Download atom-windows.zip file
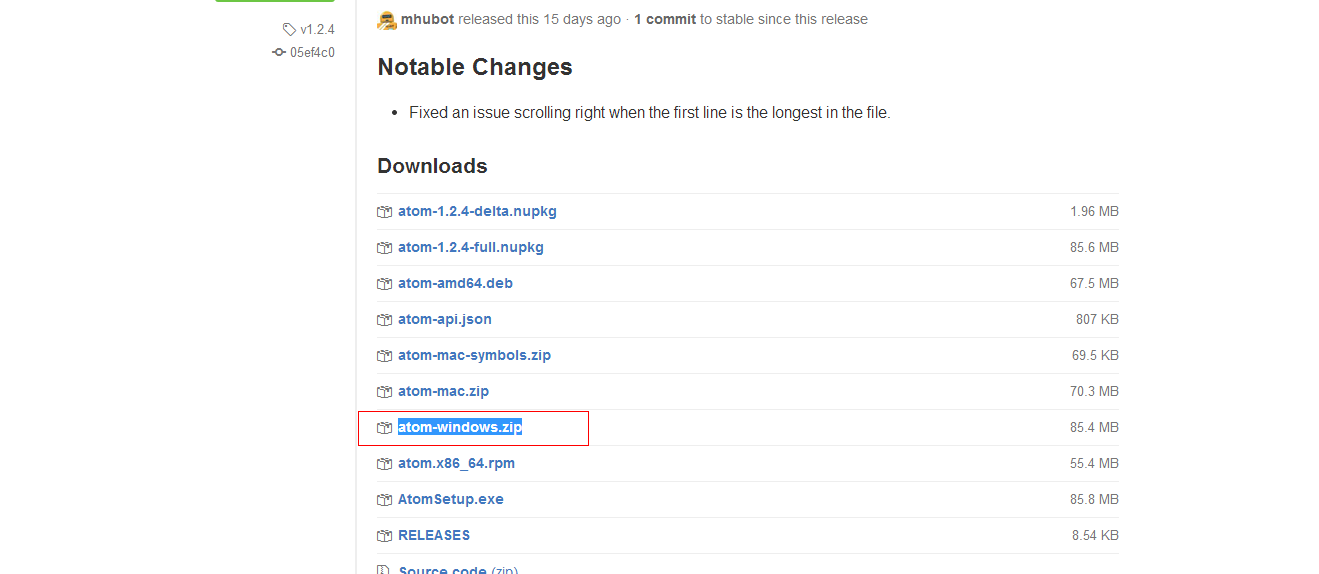This screenshot has height=574, width=1319. [460, 427]
